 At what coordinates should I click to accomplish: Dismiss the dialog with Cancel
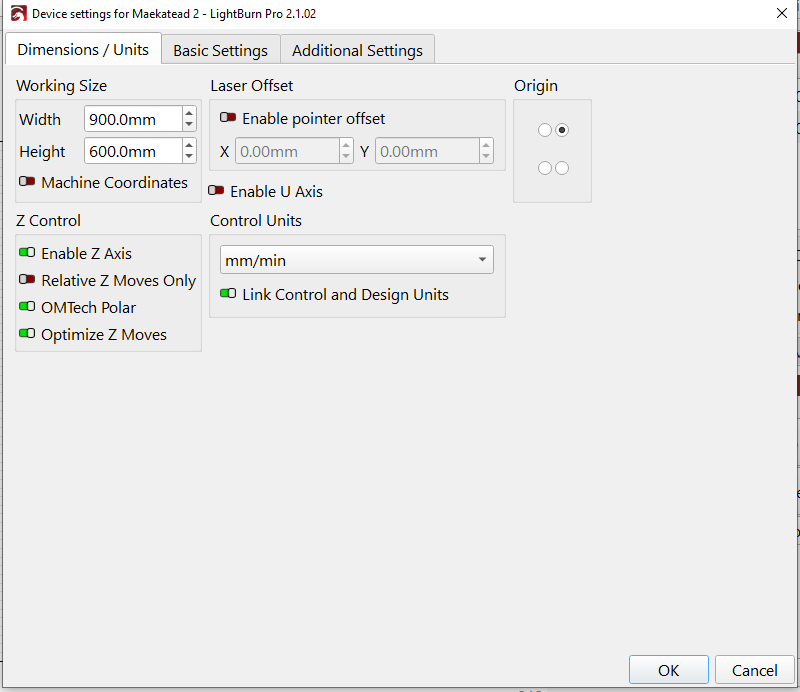755,670
